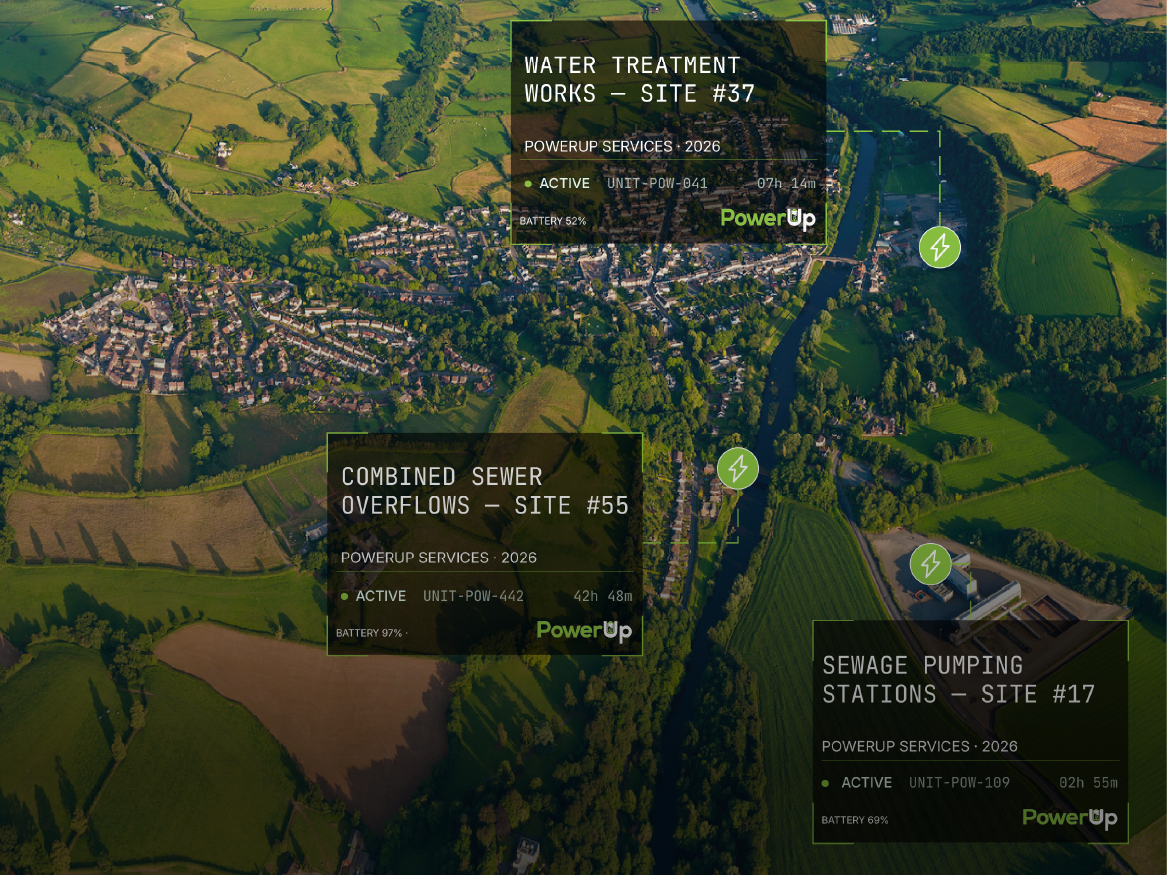This screenshot has height=875, width=1167.
Task: Click the lightning marker near Water Treatment site
Action: [x=939, y=247]
